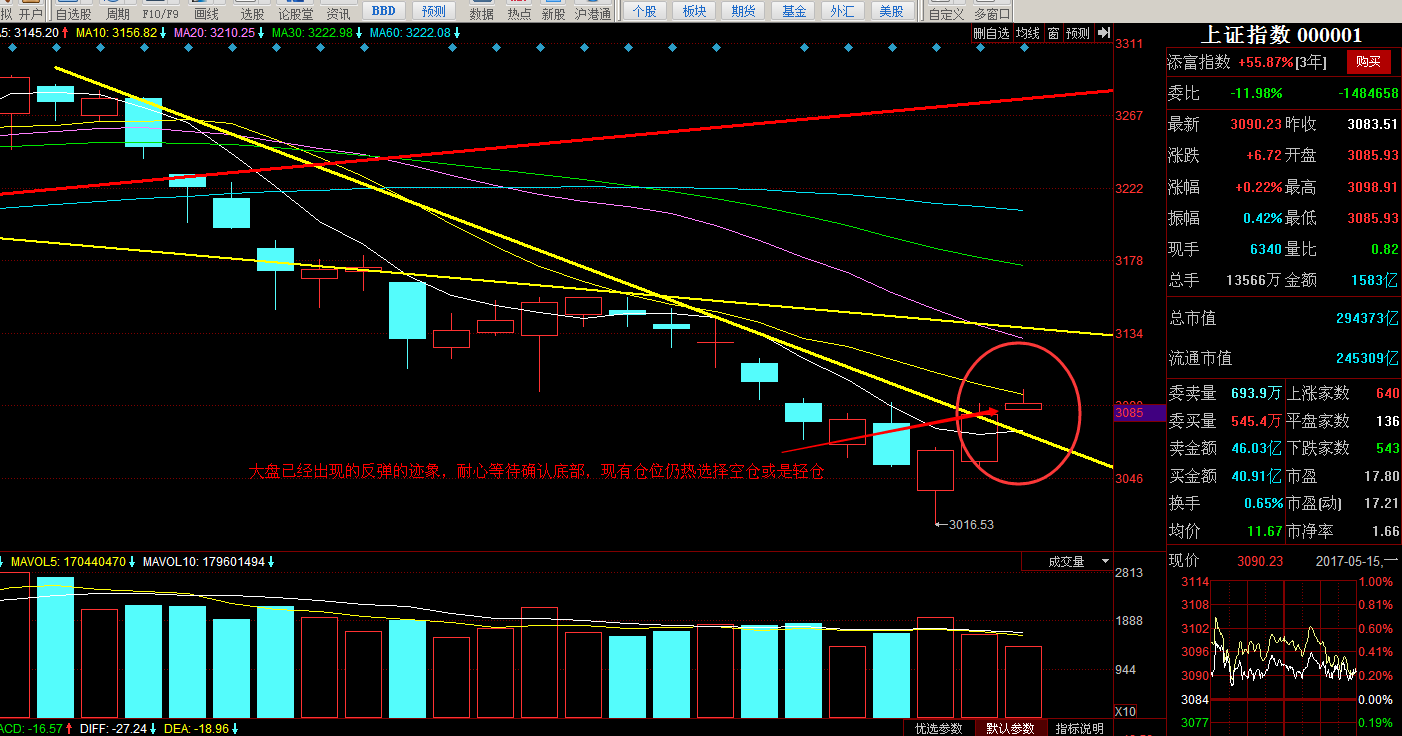Click the BBD button
Image resolution: width=1402 pixels, height=736 pixels.
click(382, 11)
